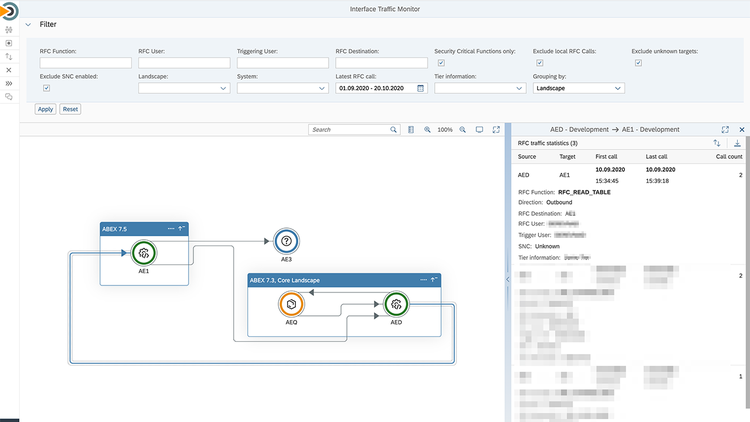Click the sidebar square target icon

point(9,43)
